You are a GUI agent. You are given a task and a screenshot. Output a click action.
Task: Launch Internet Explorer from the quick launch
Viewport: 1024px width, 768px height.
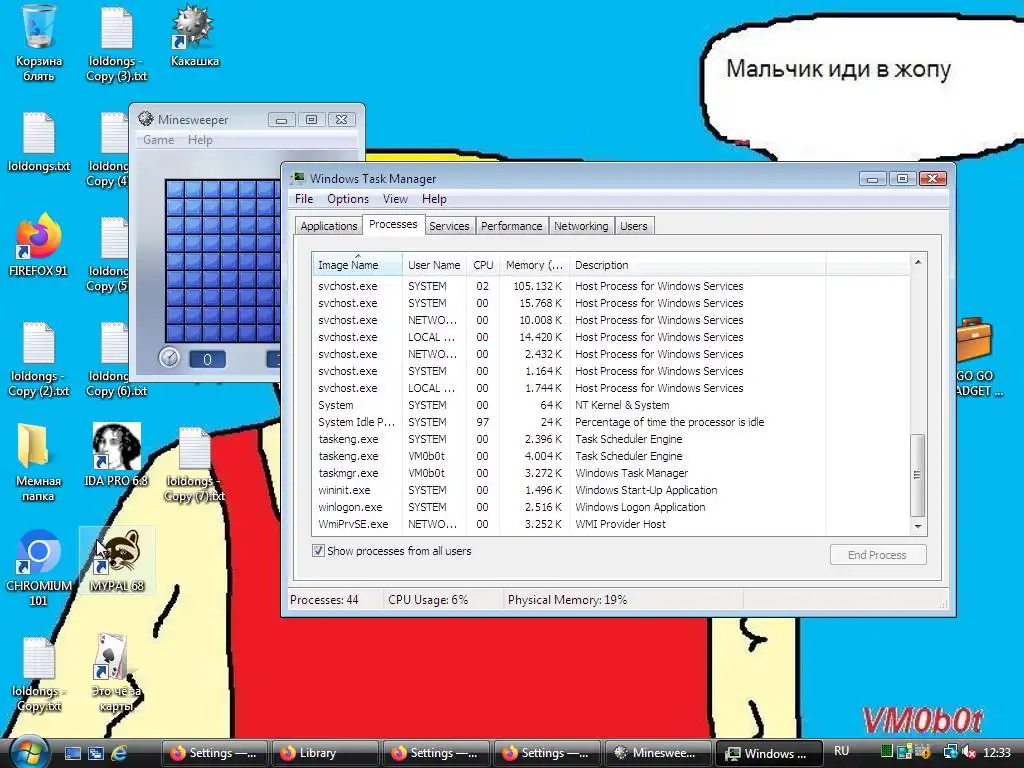118,753
